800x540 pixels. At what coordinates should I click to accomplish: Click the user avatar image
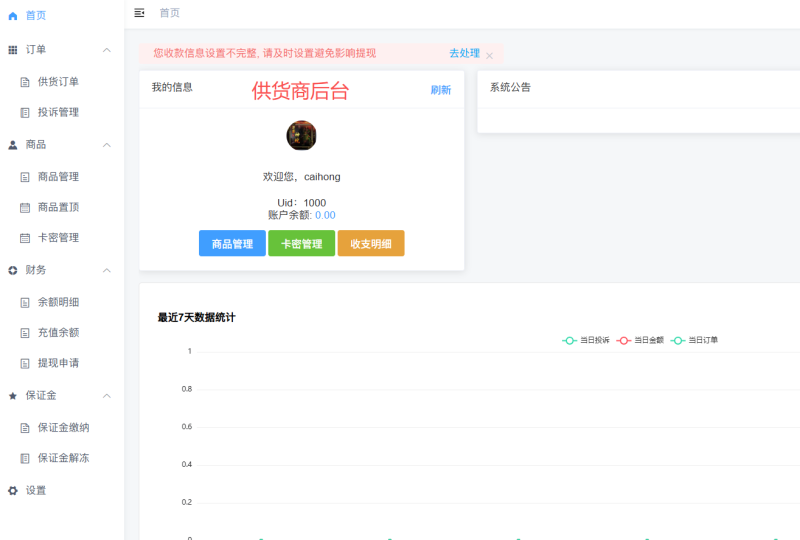click(301, 135)
